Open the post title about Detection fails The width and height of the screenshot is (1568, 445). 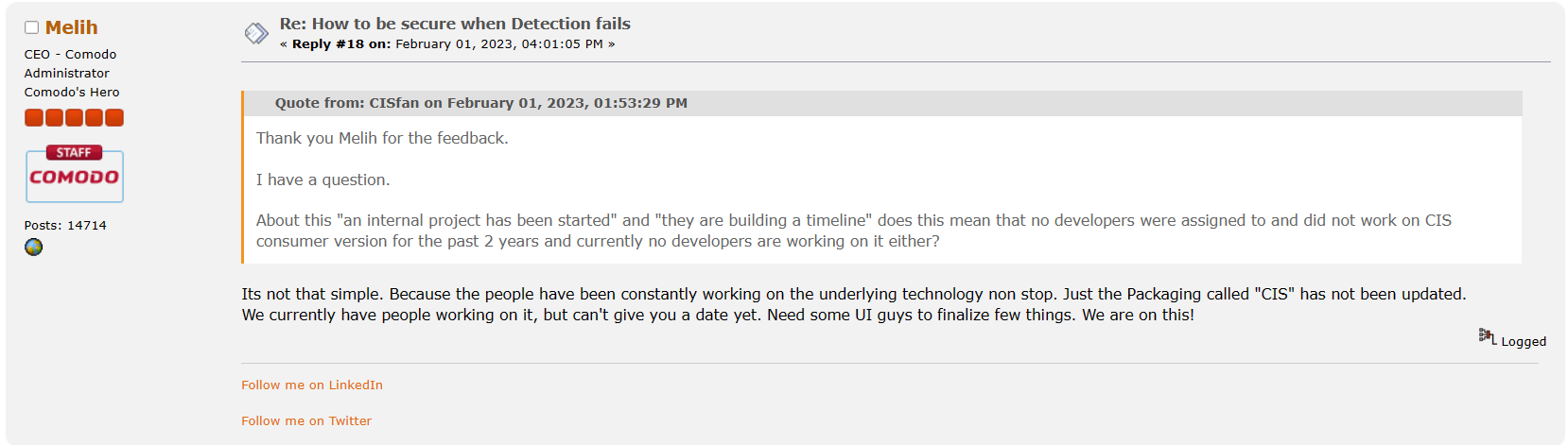[455, 24]
